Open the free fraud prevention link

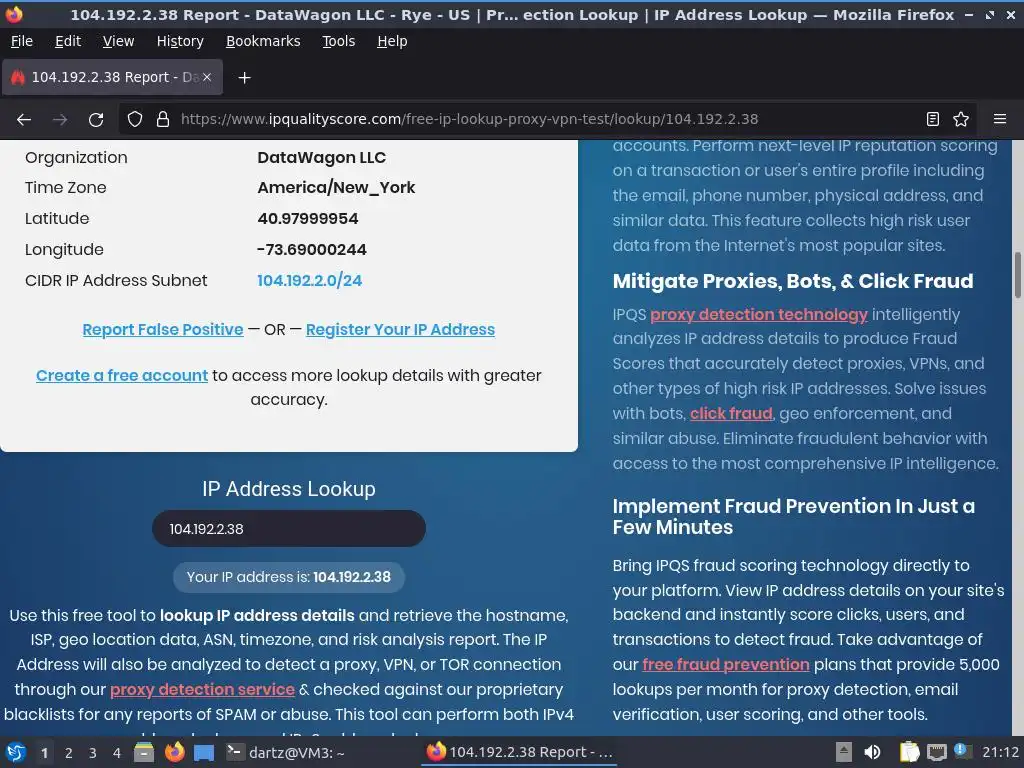point(726,665)
